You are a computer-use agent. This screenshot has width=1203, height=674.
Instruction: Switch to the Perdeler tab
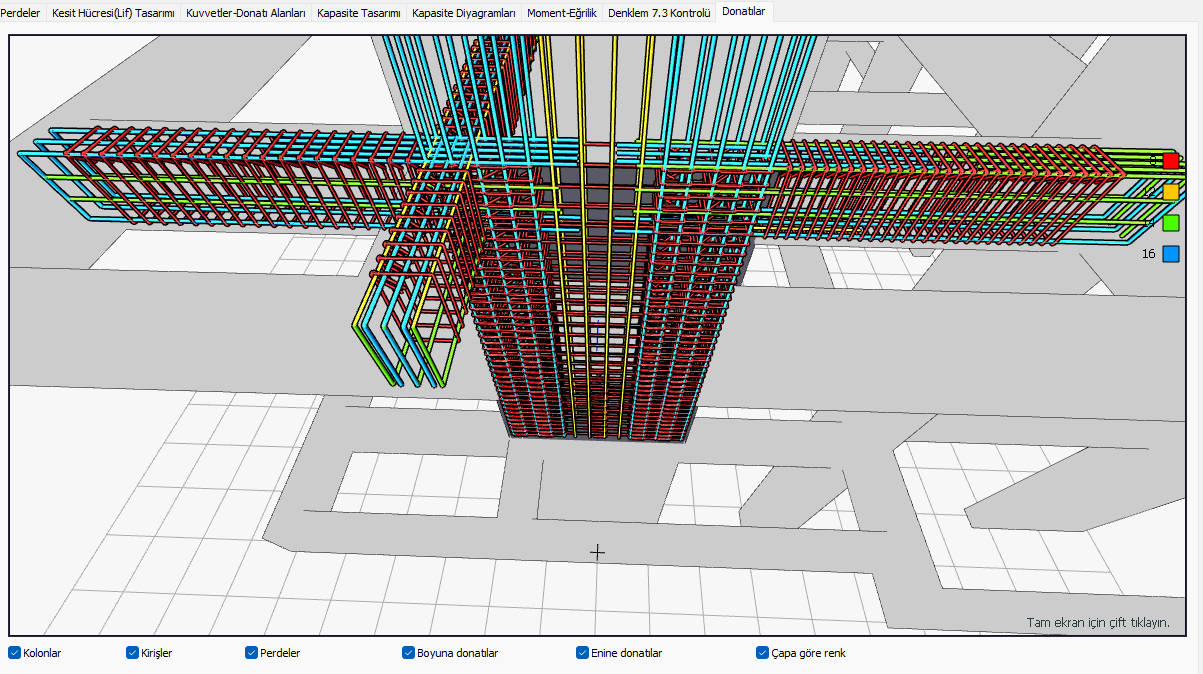[20, 13]
